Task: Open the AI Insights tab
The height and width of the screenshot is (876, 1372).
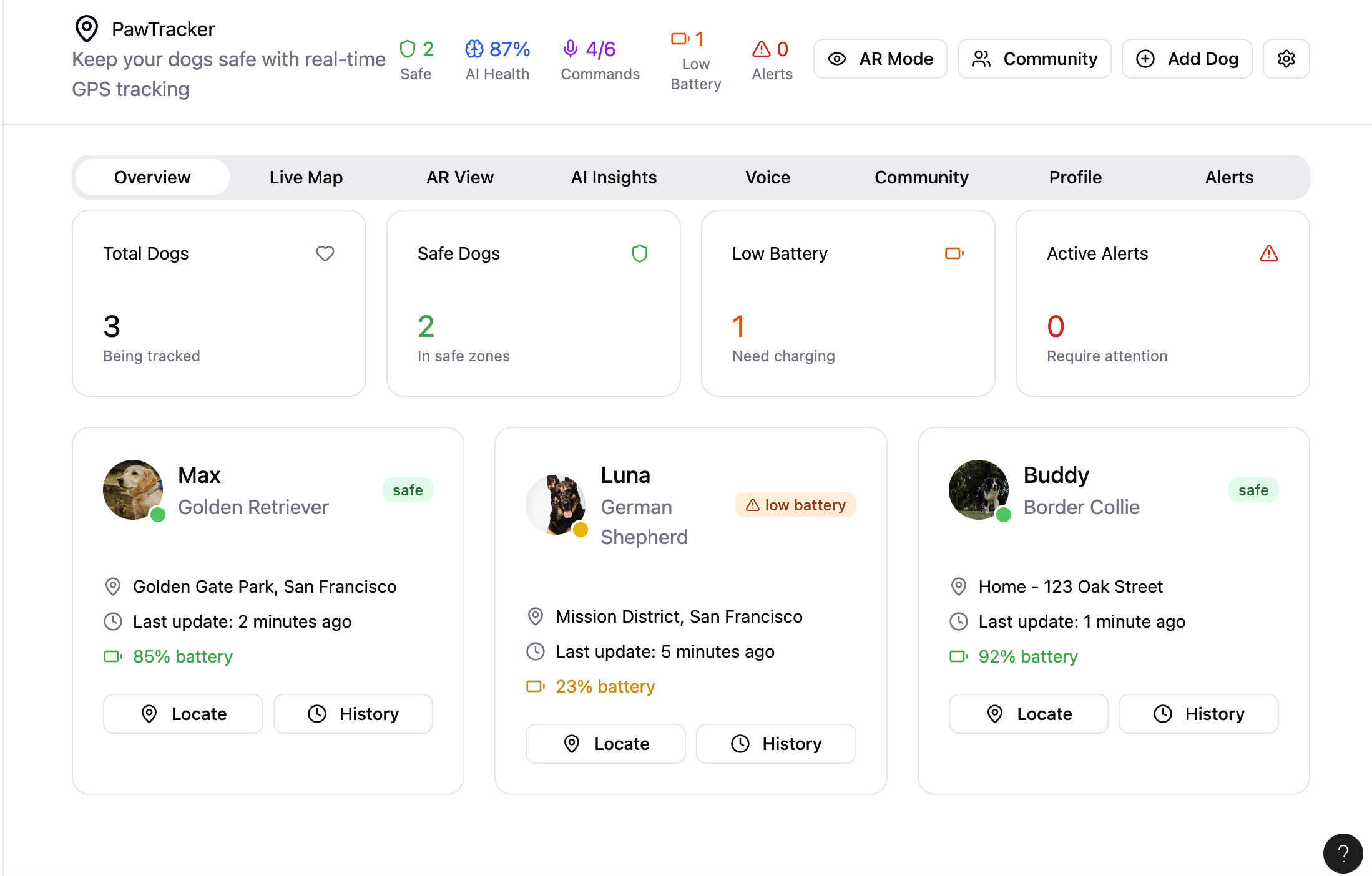Action: tap(614, 177)
